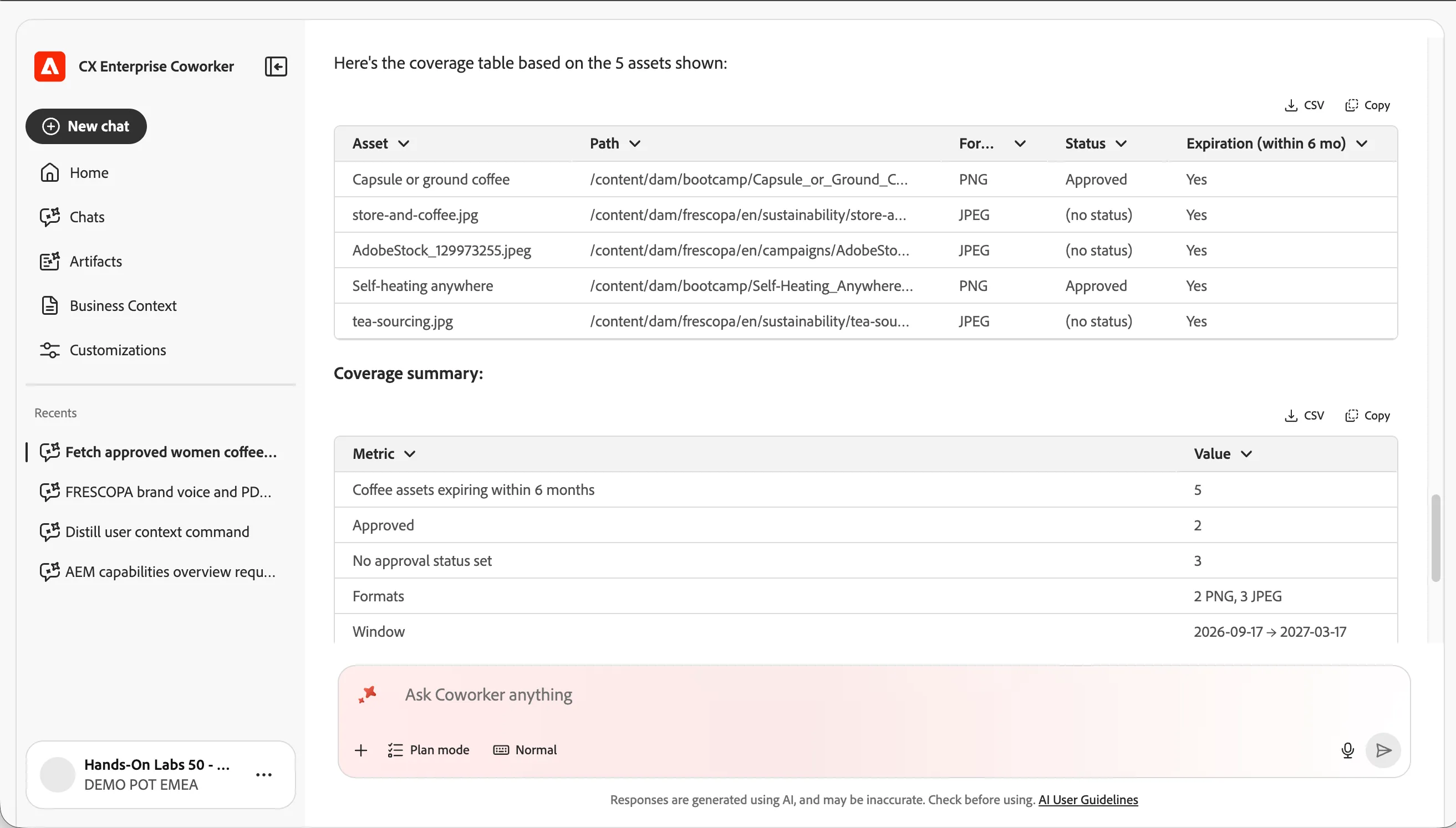This screenshot has width=1456, height=828.
Task: Open recent chat FRESCOPA brand voice
Action: 156,492
